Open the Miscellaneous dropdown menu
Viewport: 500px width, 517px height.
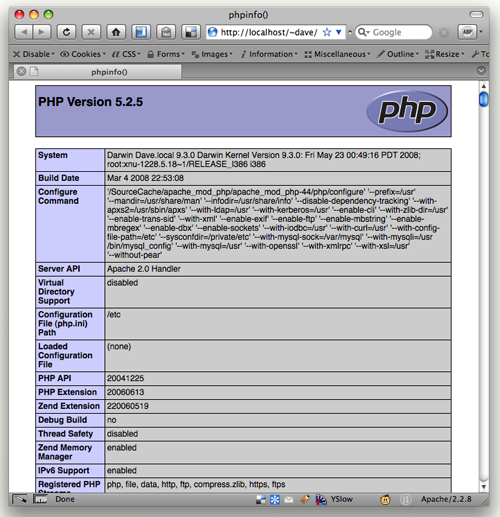click(x=337, y=54)
